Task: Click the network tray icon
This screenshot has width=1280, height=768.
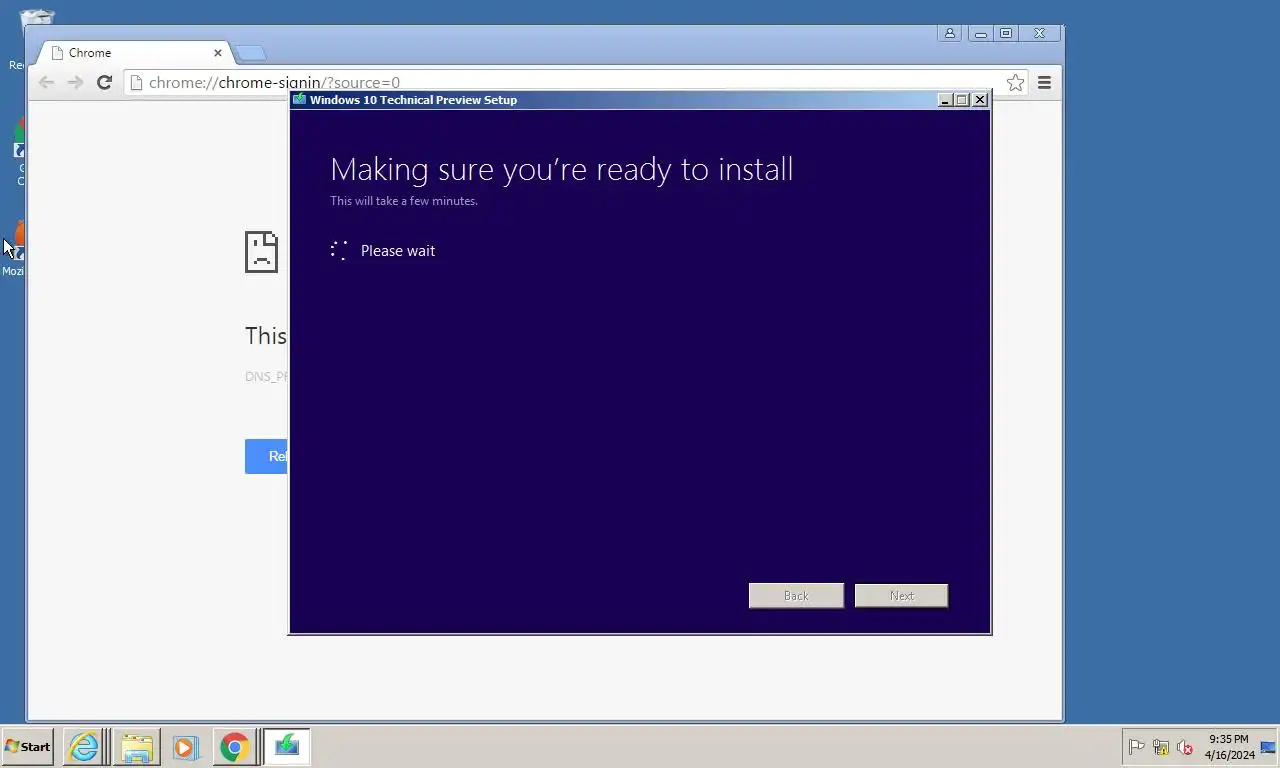Action: click(x=1161, y=747)
